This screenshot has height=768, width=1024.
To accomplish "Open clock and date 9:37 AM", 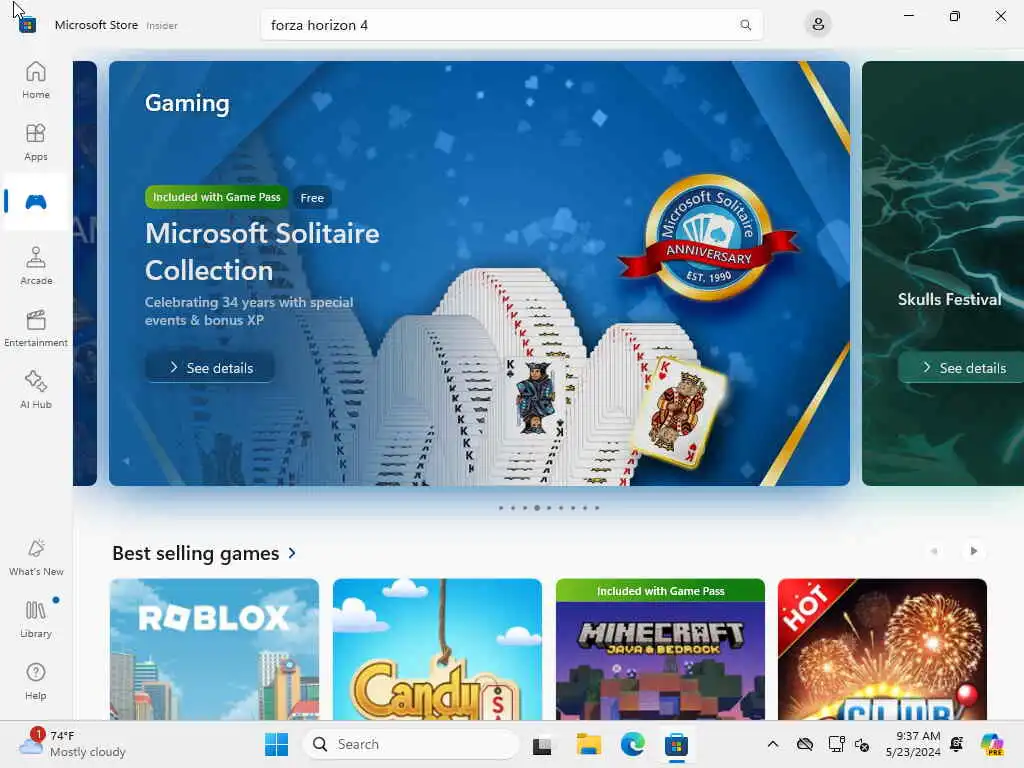I will [913, 744].
